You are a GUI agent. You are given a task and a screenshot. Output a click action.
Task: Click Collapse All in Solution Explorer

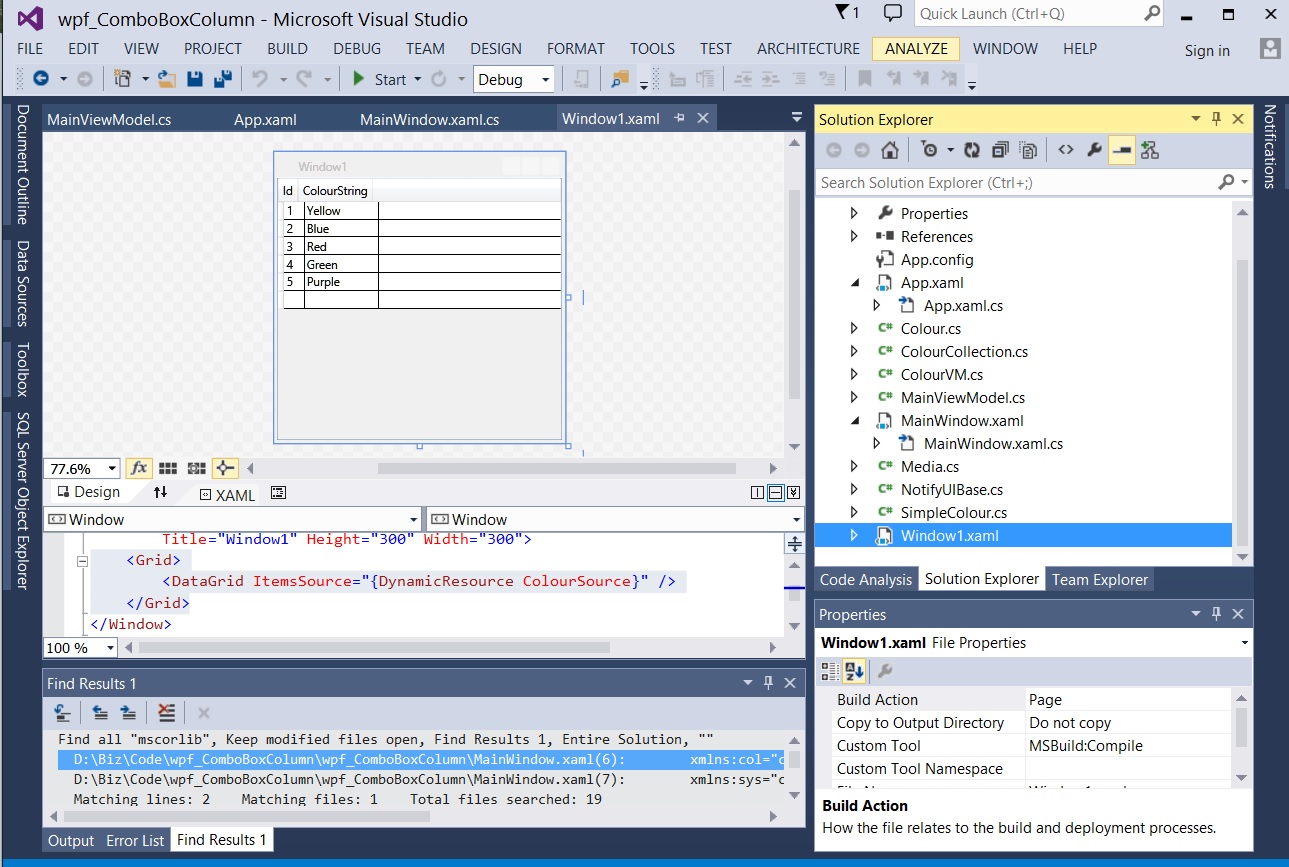pos(1000,150)
